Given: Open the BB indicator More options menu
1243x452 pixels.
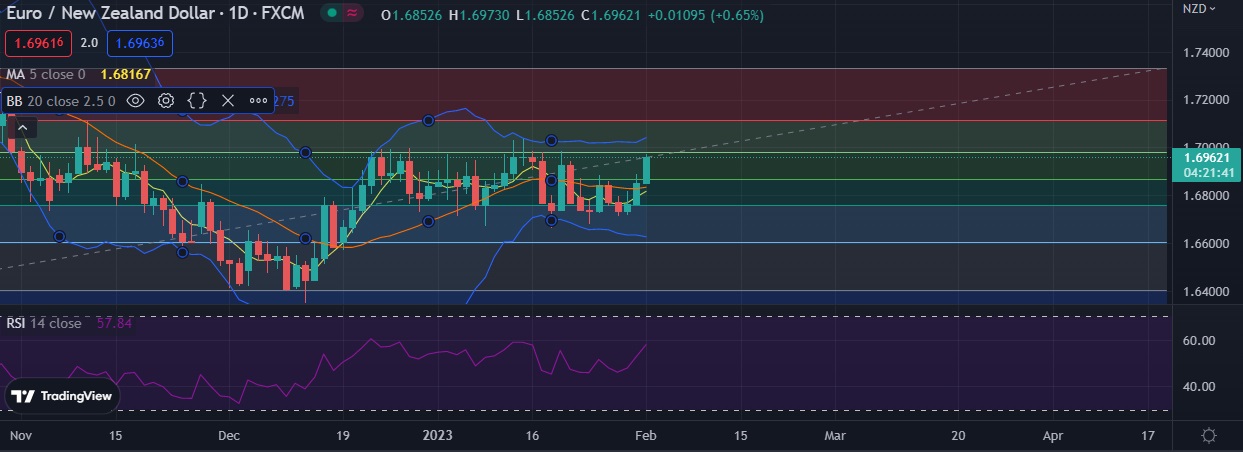Looking at the screenshot, I should [x=258, y=101].
